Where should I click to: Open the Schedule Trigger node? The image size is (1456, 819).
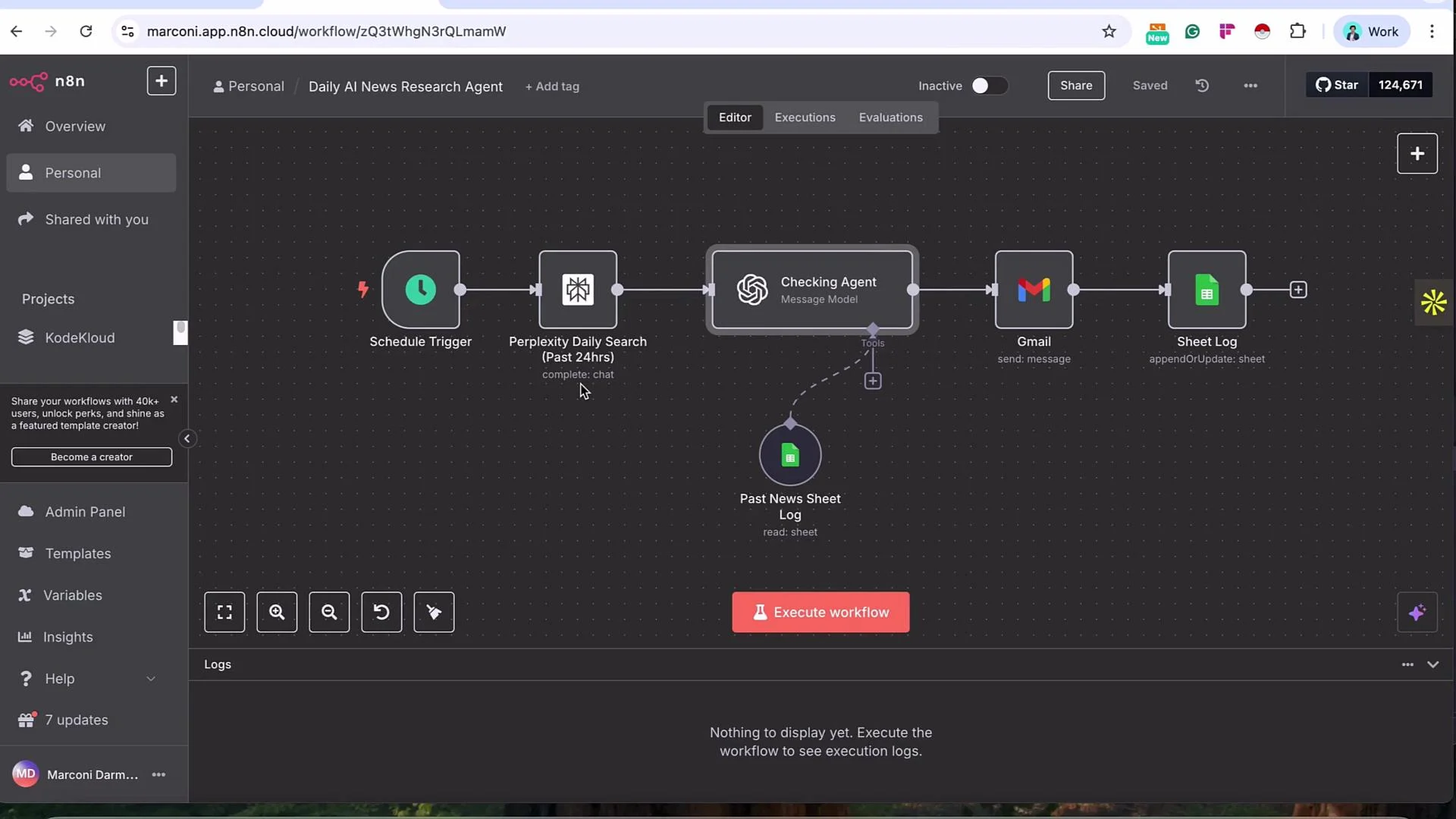click(x=421, y=290)
